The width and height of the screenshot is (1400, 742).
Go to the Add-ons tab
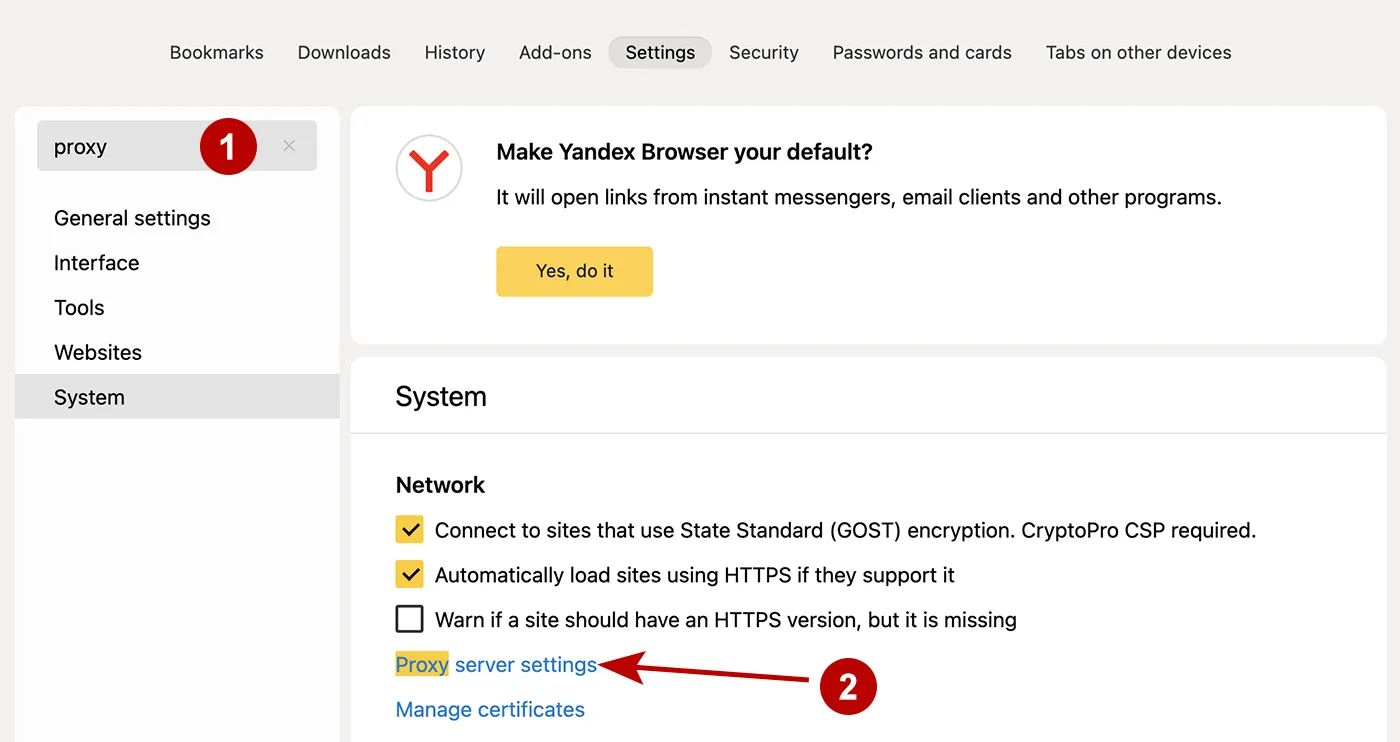[555, 52]
